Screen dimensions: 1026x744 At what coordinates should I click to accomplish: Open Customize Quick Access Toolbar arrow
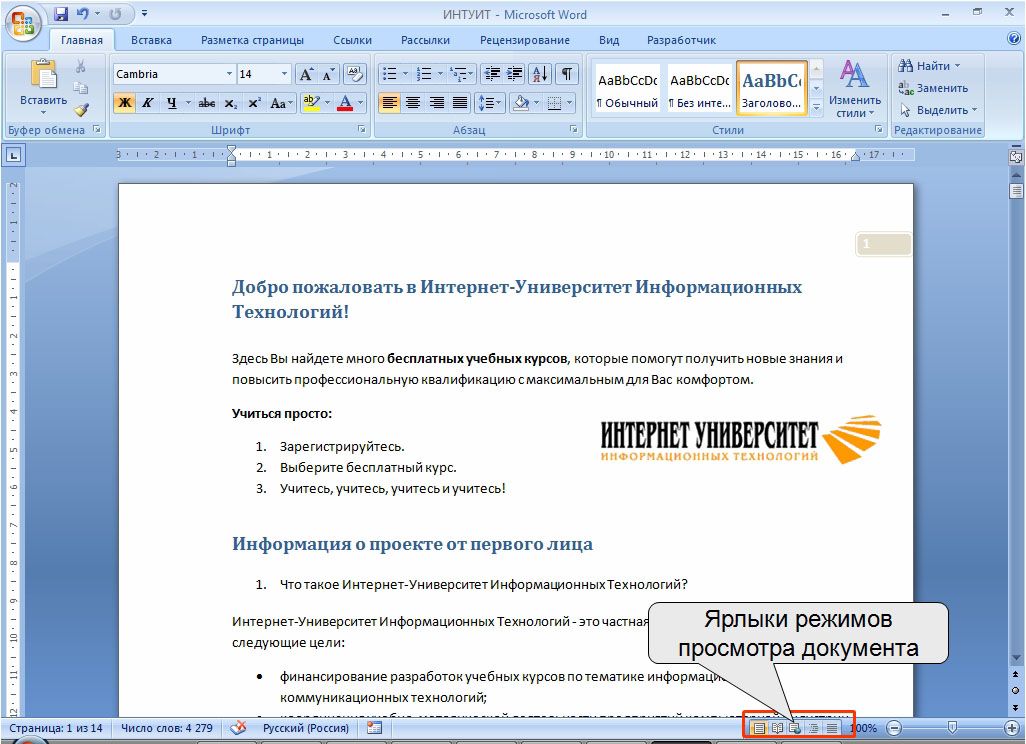click(x=144, y=14)
